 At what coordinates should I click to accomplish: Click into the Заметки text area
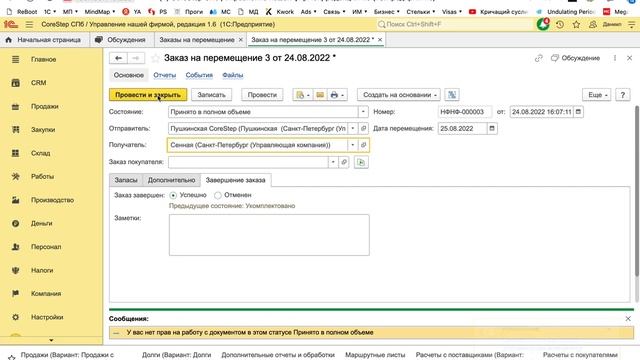pos(269,235)
